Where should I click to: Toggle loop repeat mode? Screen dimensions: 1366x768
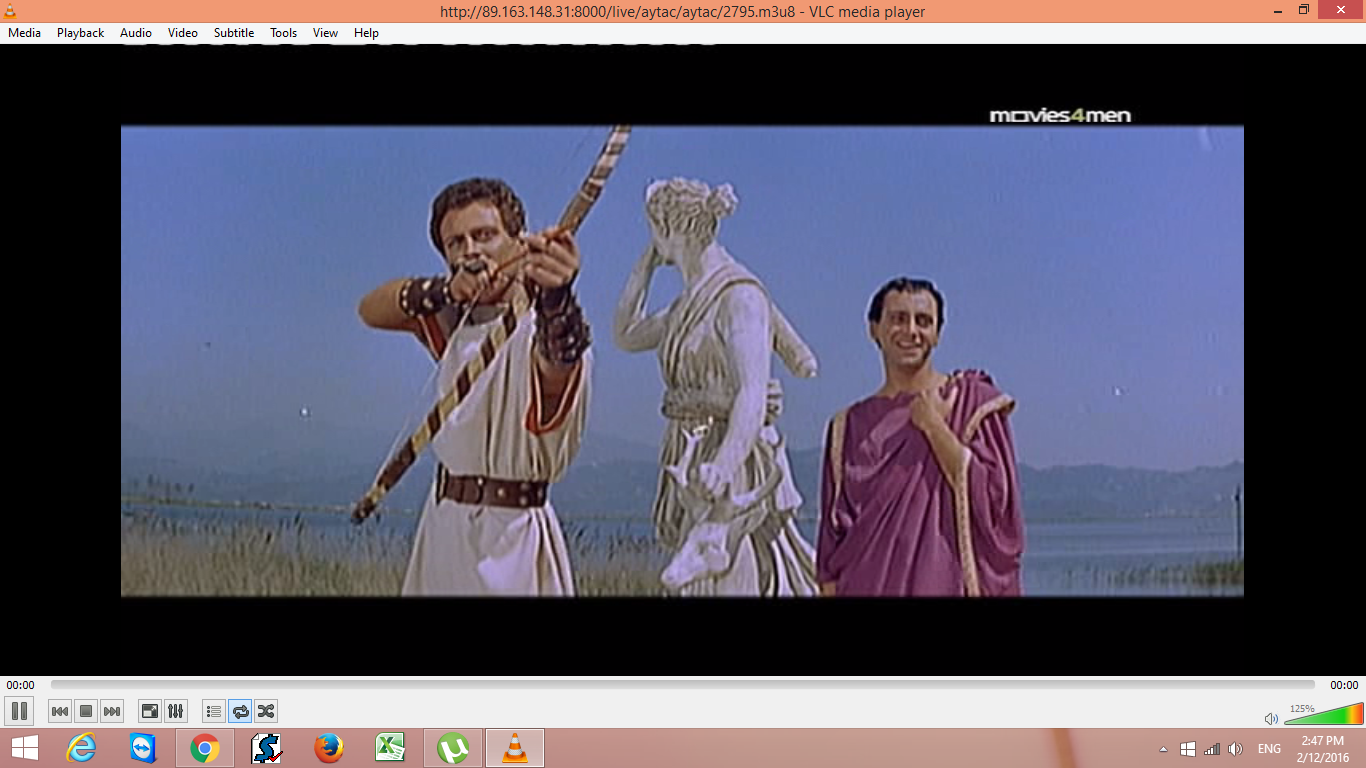[x=240, y=711]
